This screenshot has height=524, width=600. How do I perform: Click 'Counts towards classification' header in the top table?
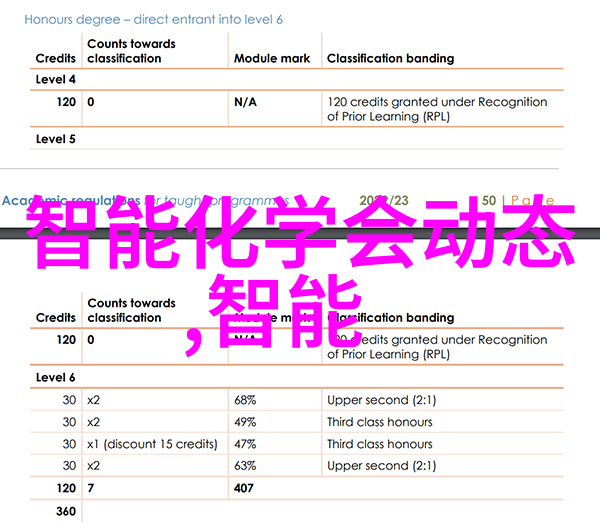click(131, 51)
